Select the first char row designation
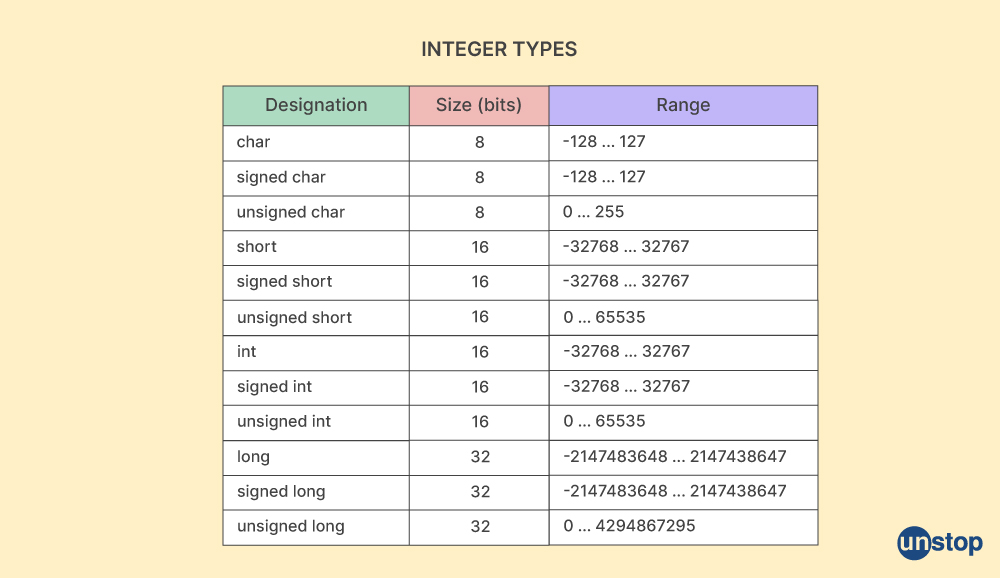Screen dimensions: 1000x578 (316, 143)
